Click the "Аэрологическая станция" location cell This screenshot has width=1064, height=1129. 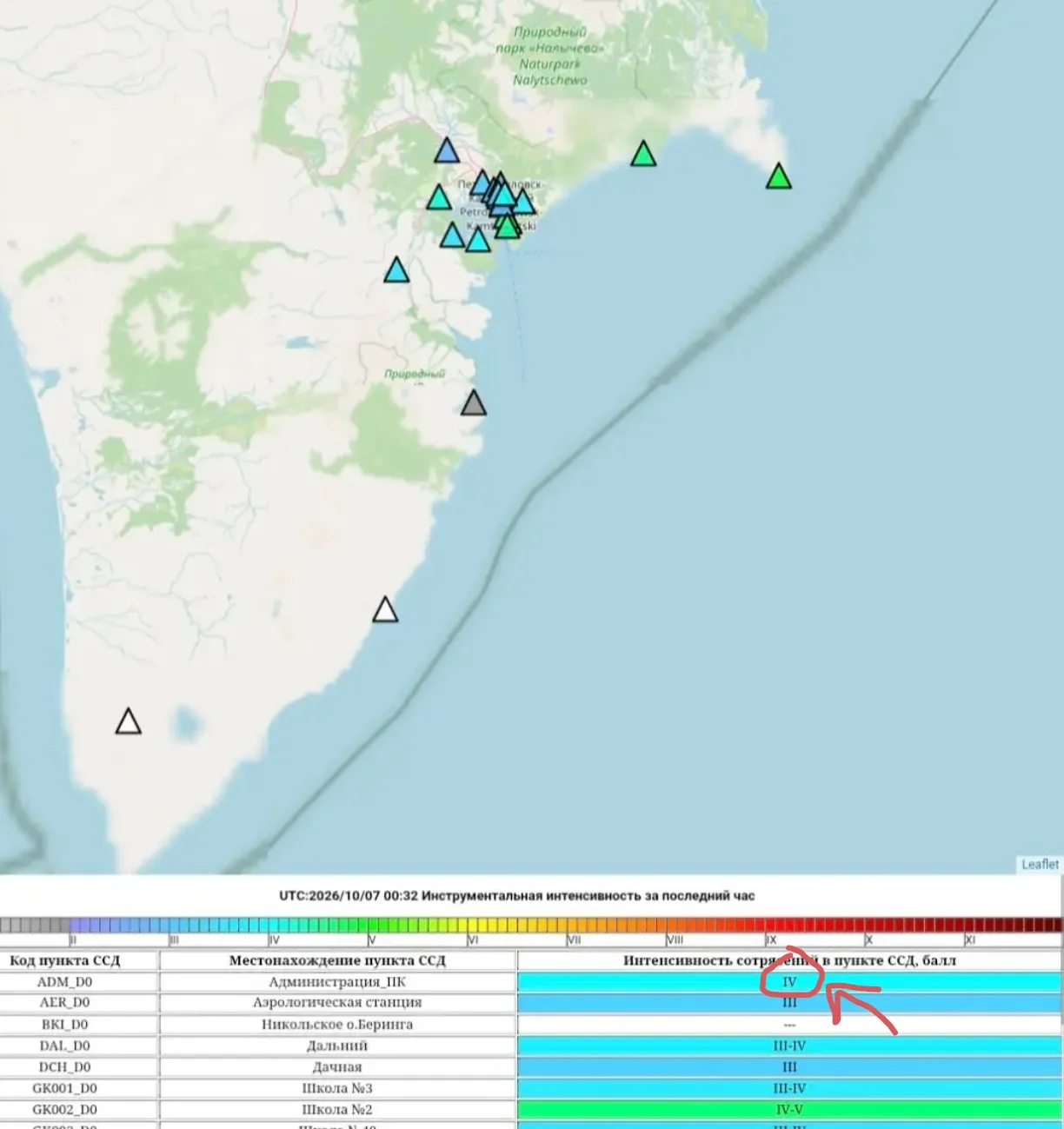point(337,1003)
